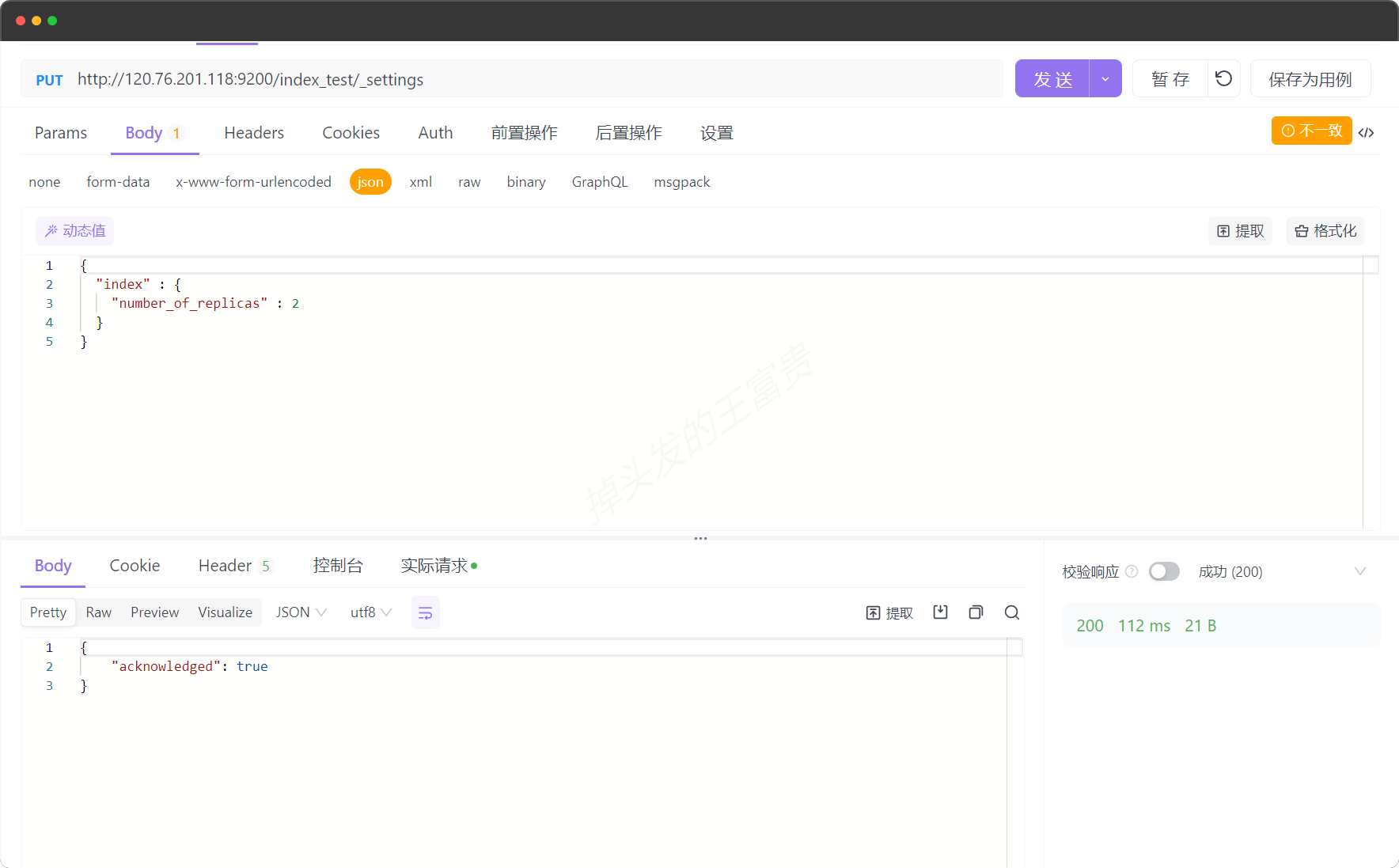Click the 动态值 magic wand button

point(75,230)
